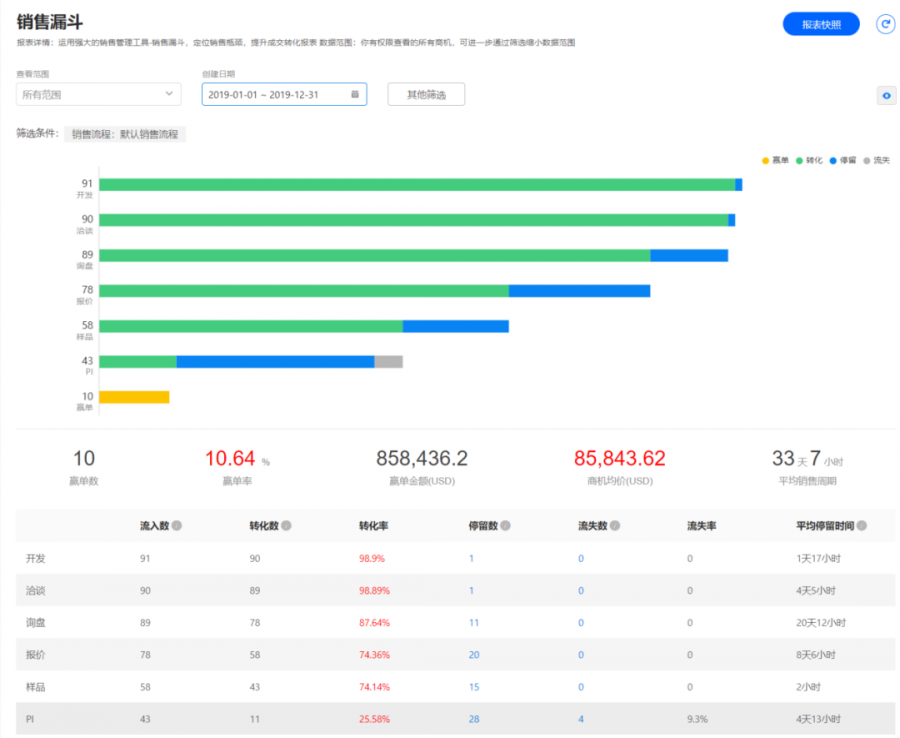
Task: Select the 25.58% conversion rate cell
Action: click(x=374, y=719)
